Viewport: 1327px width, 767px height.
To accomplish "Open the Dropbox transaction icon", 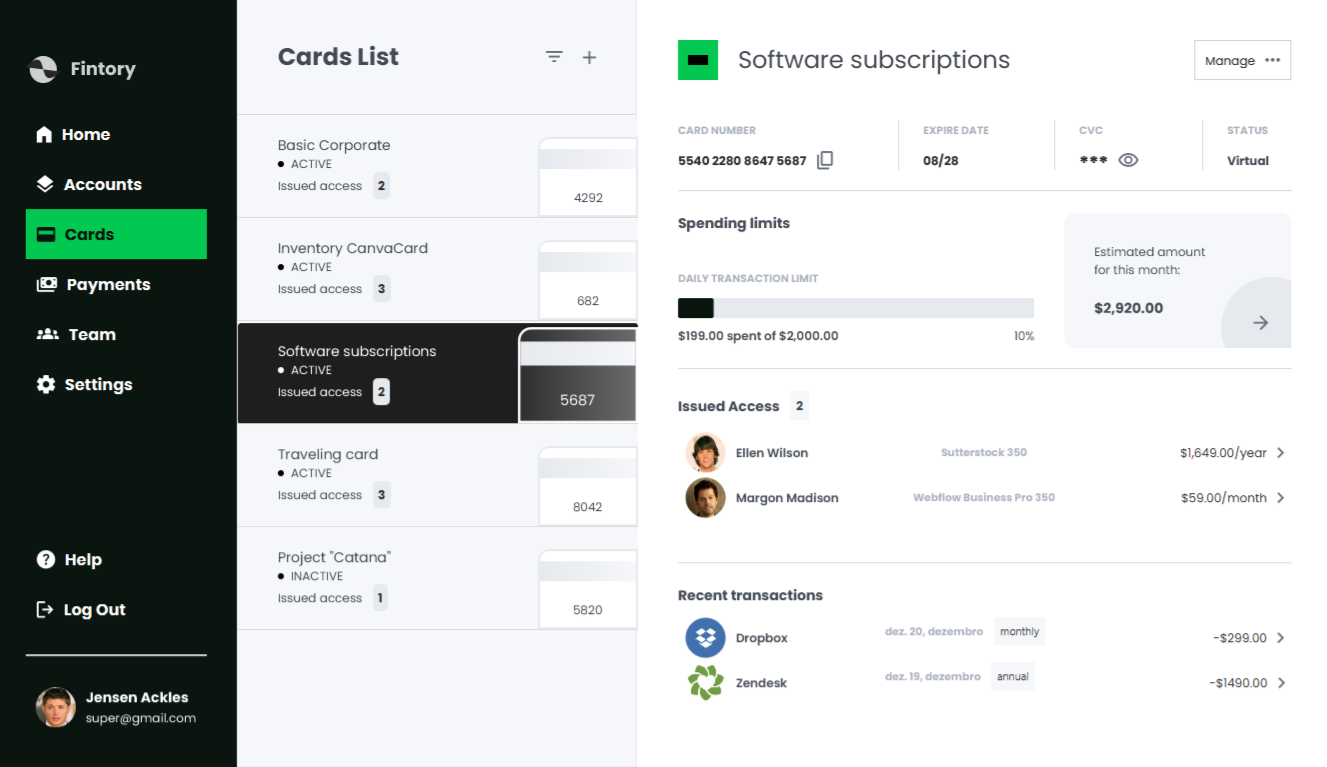I will click(705, 638).
